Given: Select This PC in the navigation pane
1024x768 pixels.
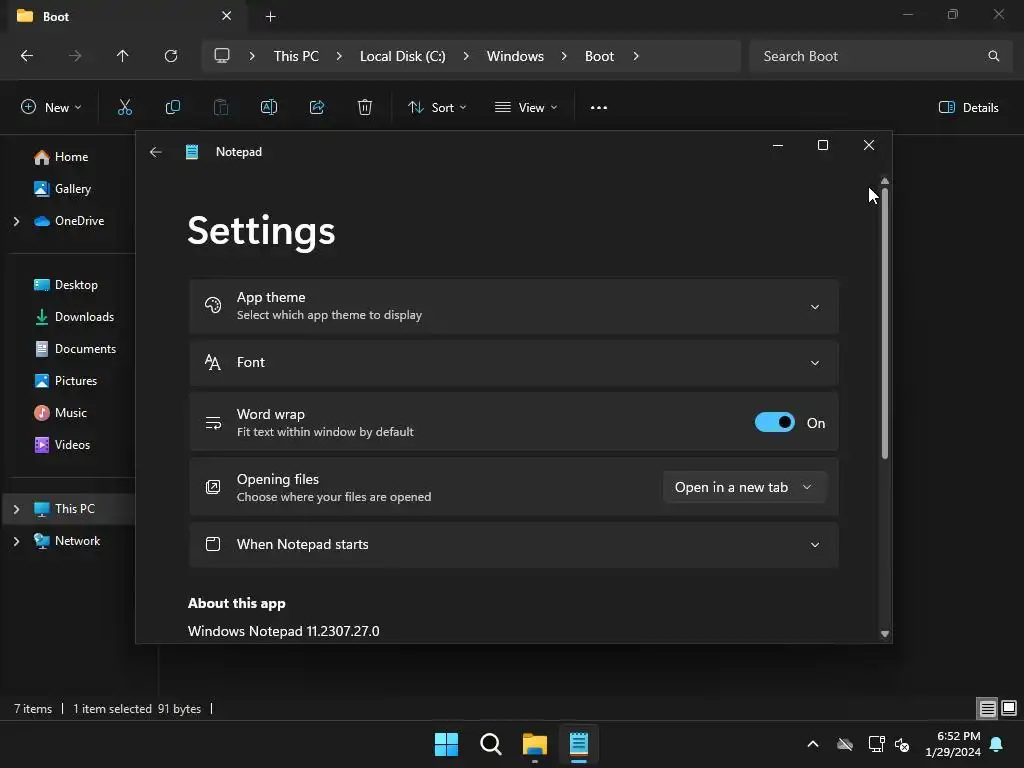Looking at the screenshot, I should click(x=74, y=509).
